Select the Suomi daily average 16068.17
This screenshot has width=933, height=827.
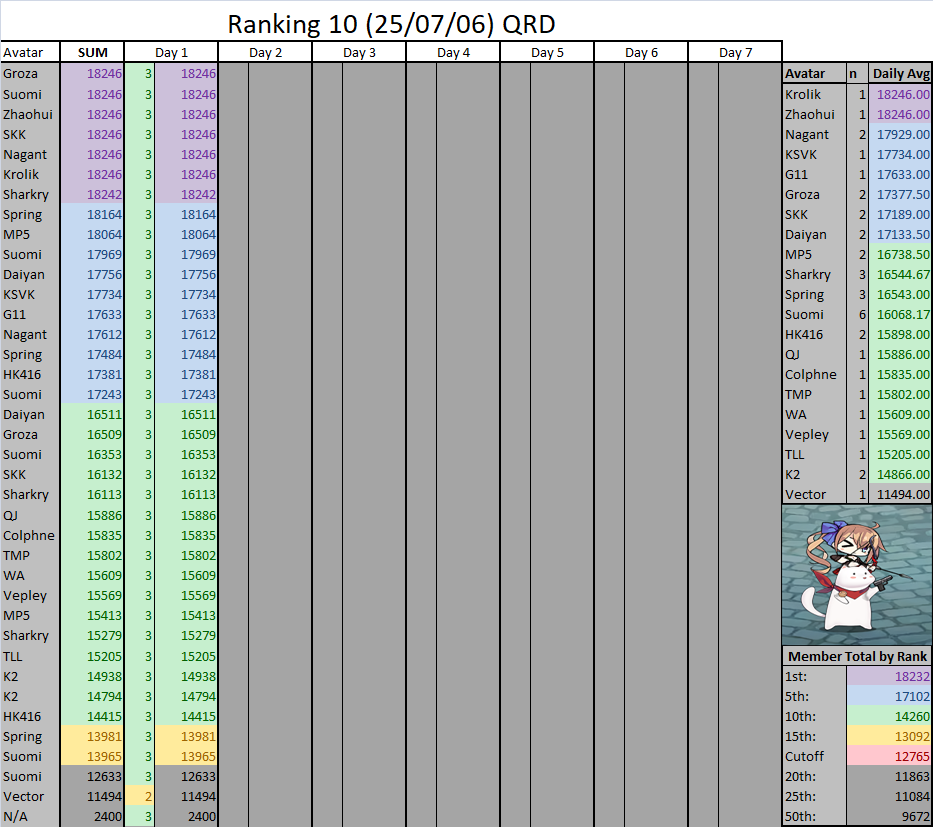tap(901, 314)
